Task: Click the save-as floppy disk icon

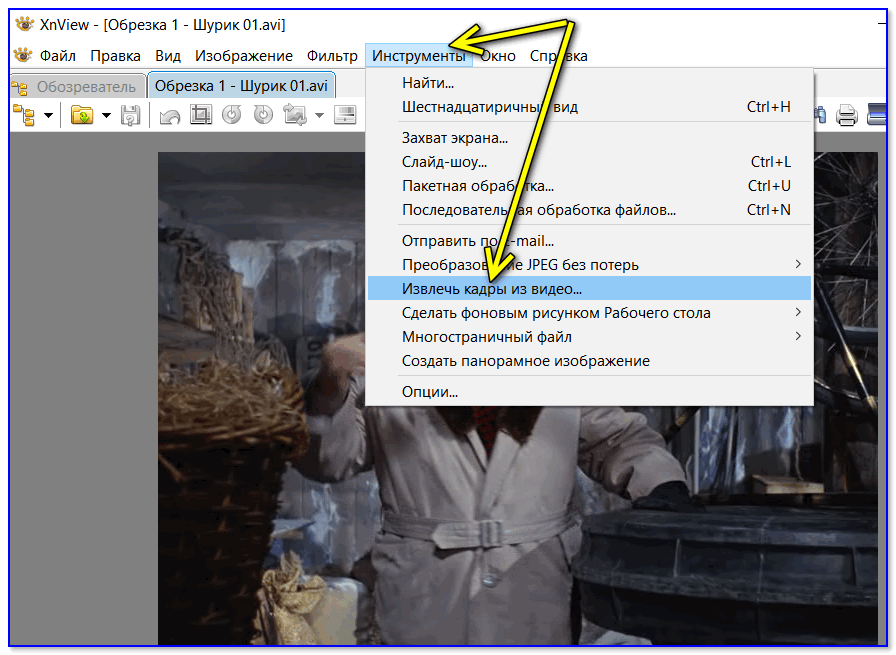Action: tap(131, 116)
